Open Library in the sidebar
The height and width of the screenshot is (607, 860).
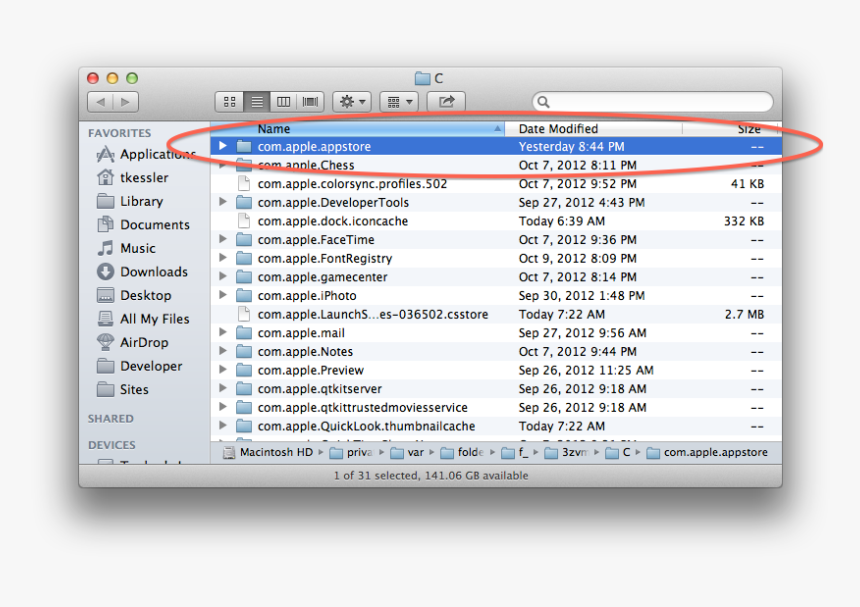tap(130, 201)
